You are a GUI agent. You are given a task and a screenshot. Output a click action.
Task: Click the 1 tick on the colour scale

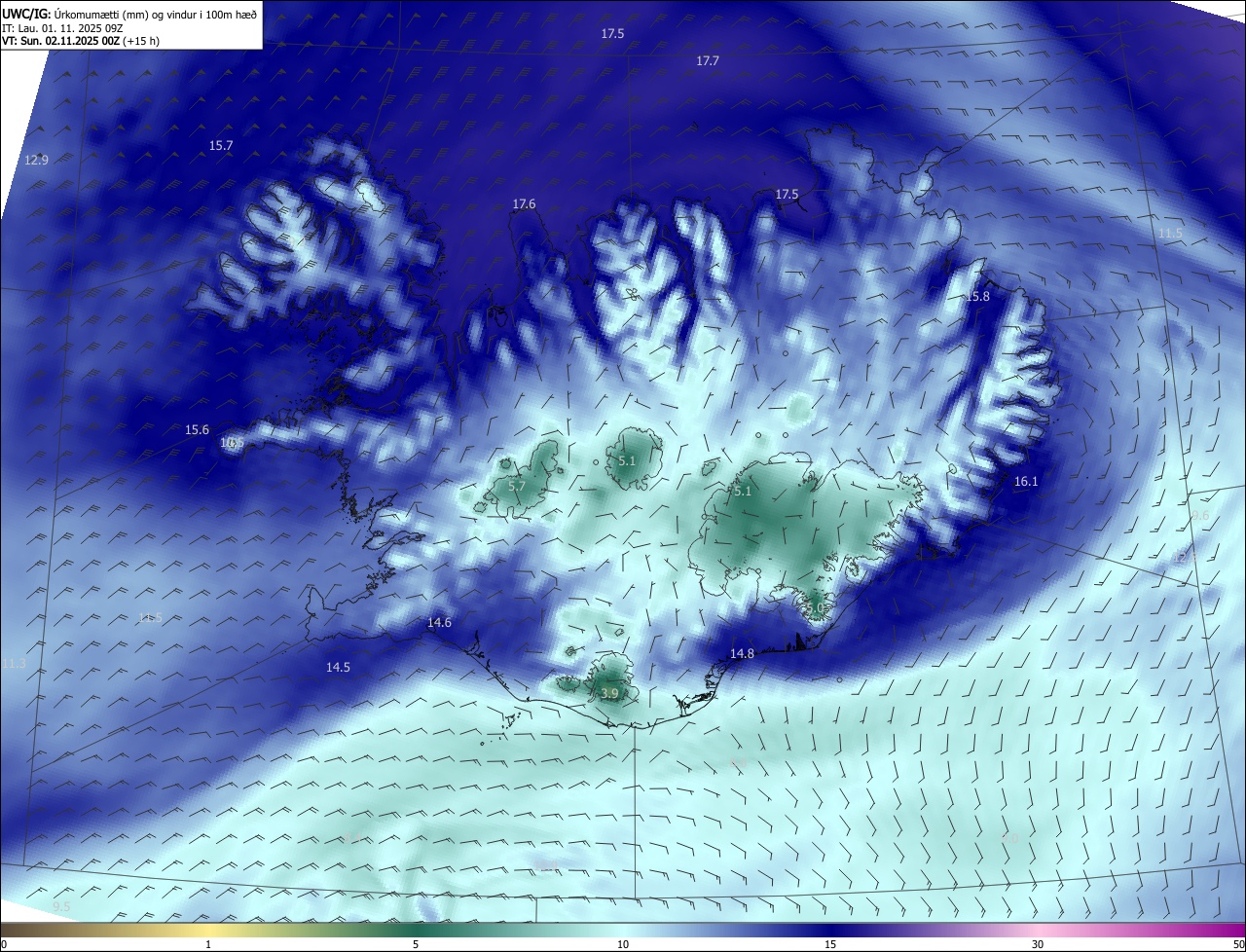(208, 944)
